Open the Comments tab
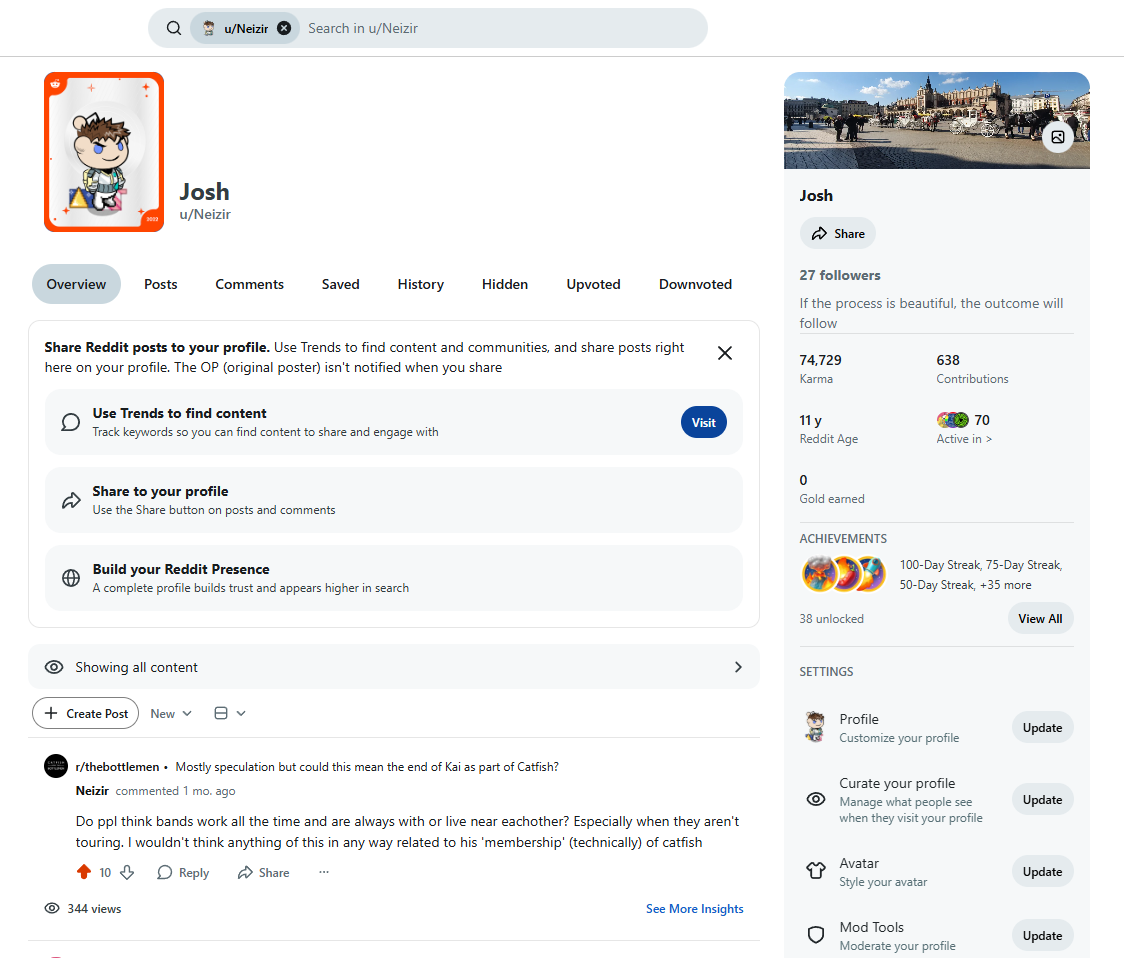 pos(249,284)
